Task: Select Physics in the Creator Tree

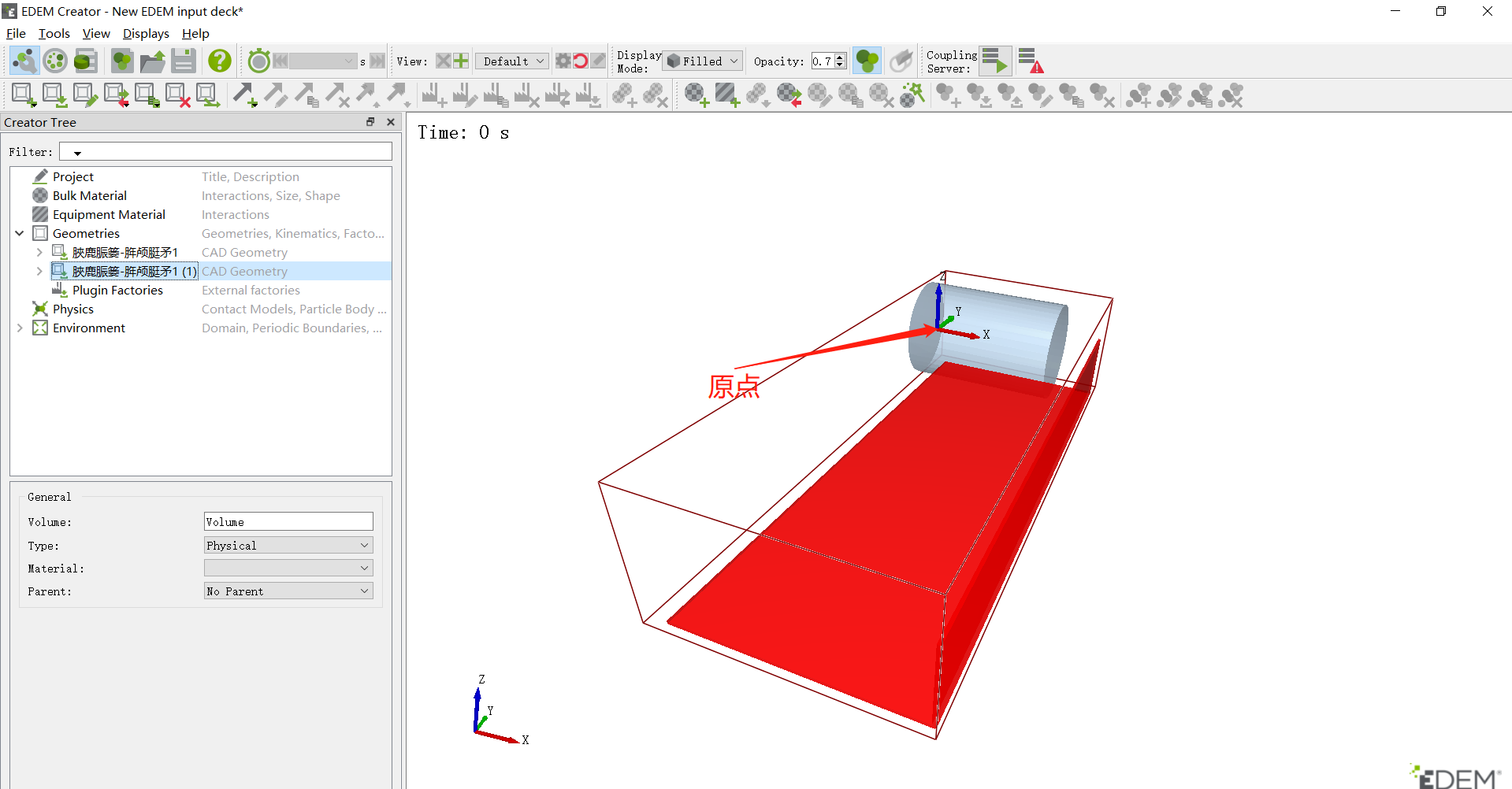Action: [73, 309]
